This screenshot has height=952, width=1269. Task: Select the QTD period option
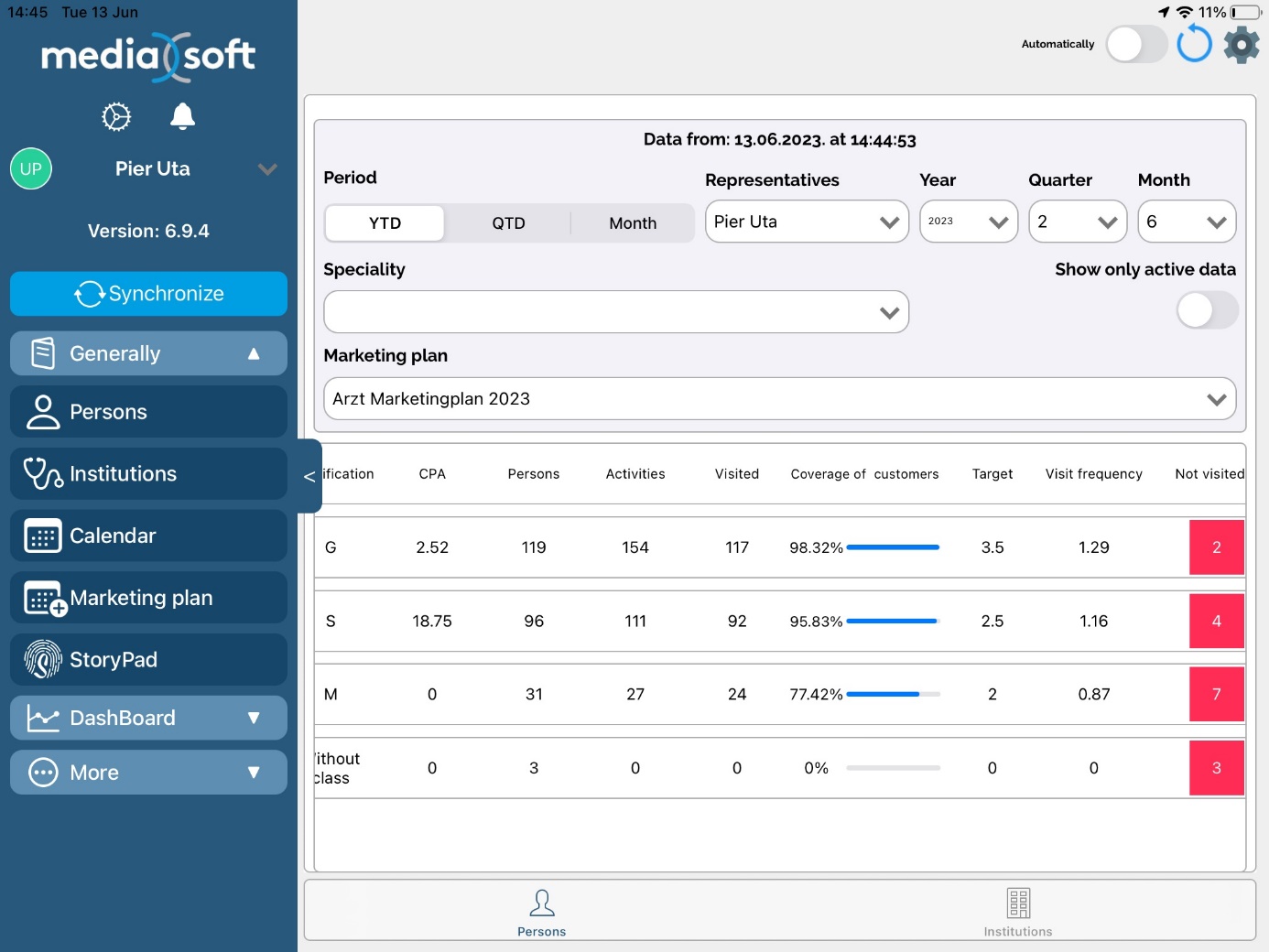(508, 223)
